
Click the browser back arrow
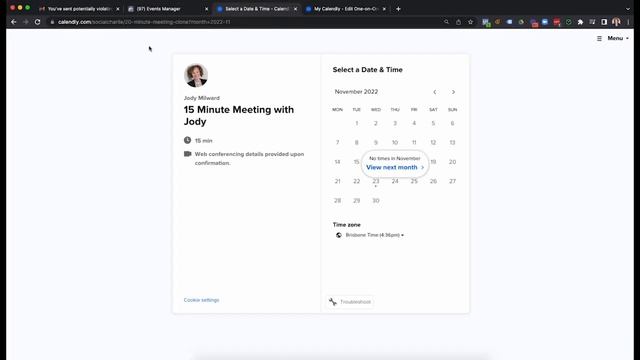click(x=13, y=22)
